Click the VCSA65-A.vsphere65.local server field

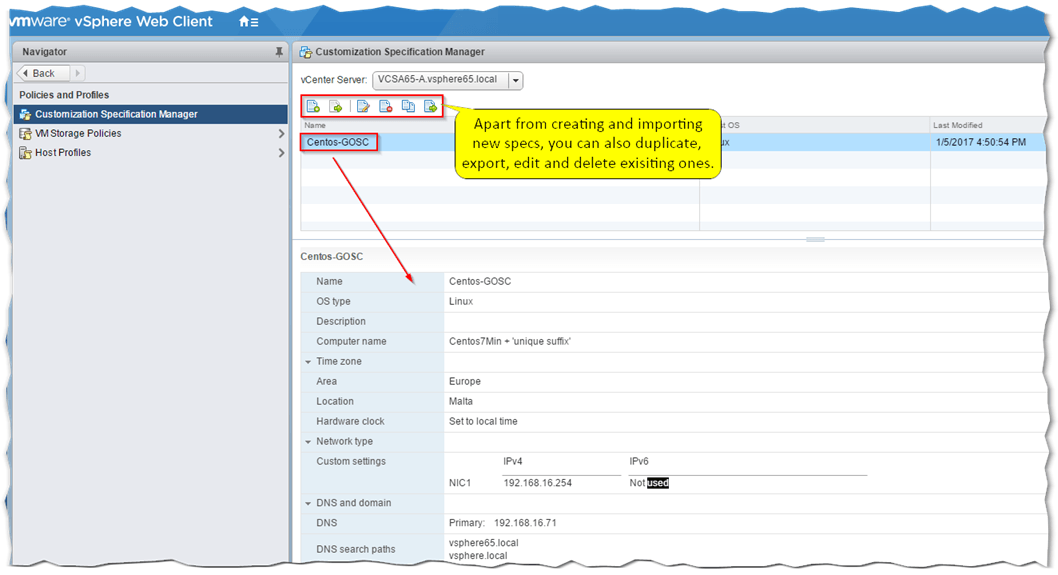(441, 80)
